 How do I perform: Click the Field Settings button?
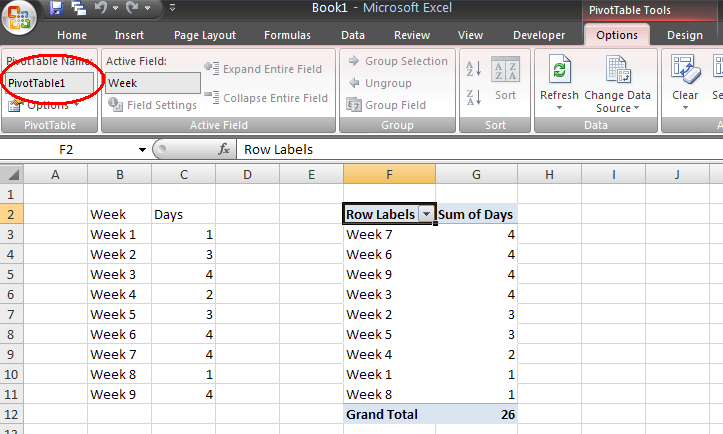pyautogui.click(x=153, y=105)
